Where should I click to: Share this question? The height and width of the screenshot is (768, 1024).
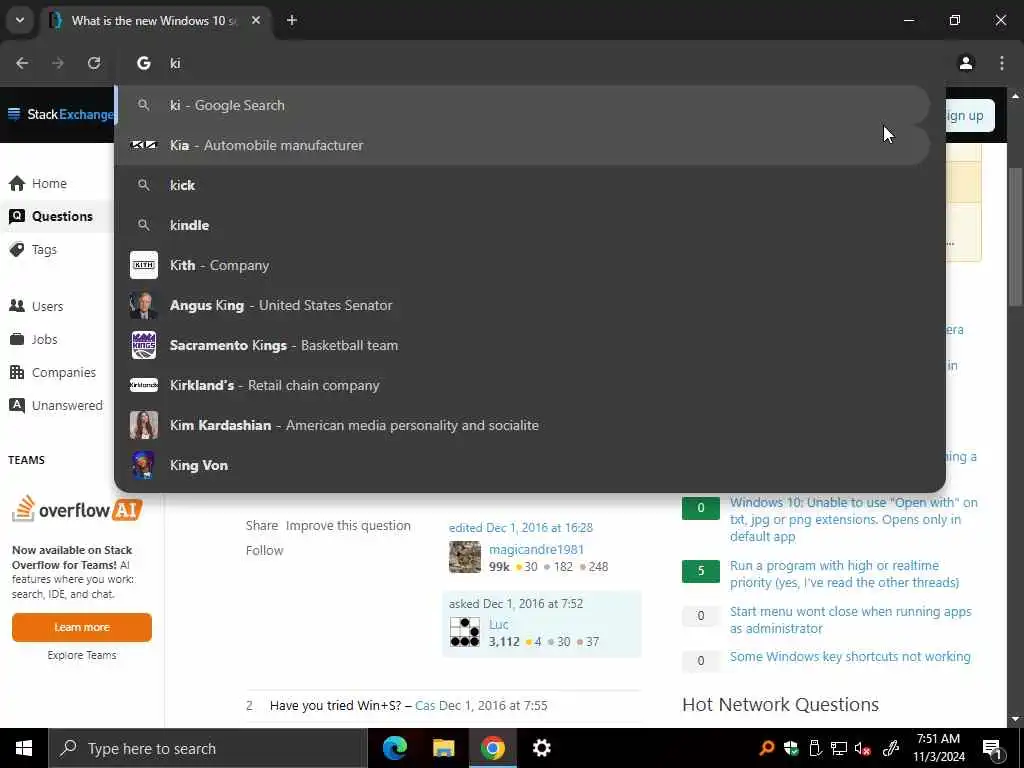tap(262, 526)
